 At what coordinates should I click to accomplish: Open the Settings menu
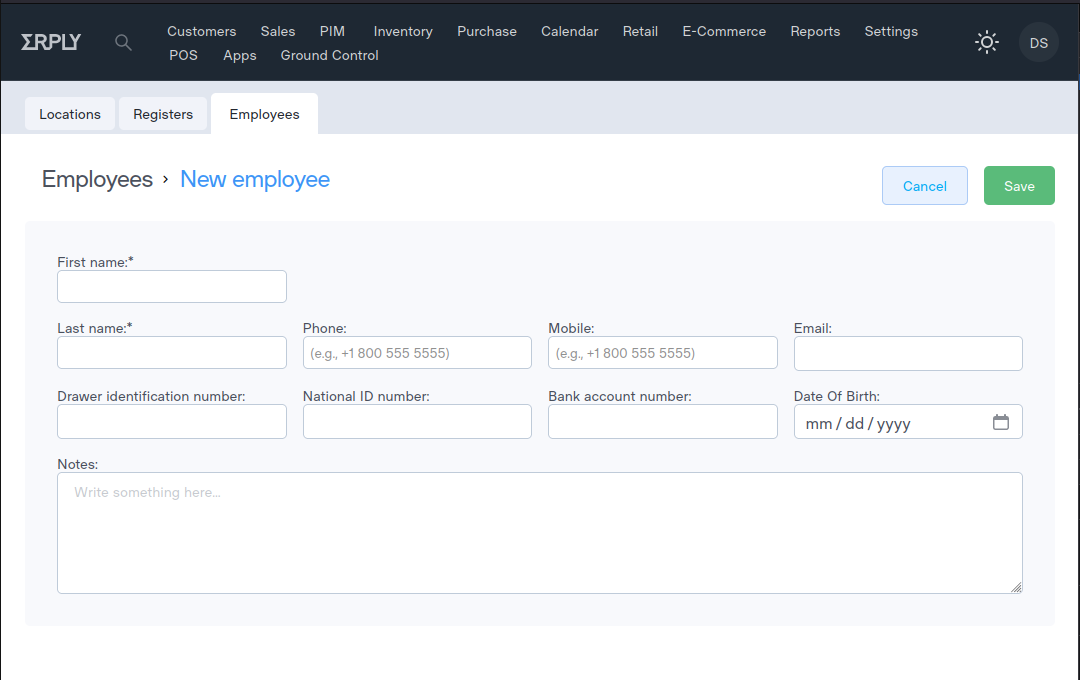pos(891,31)
